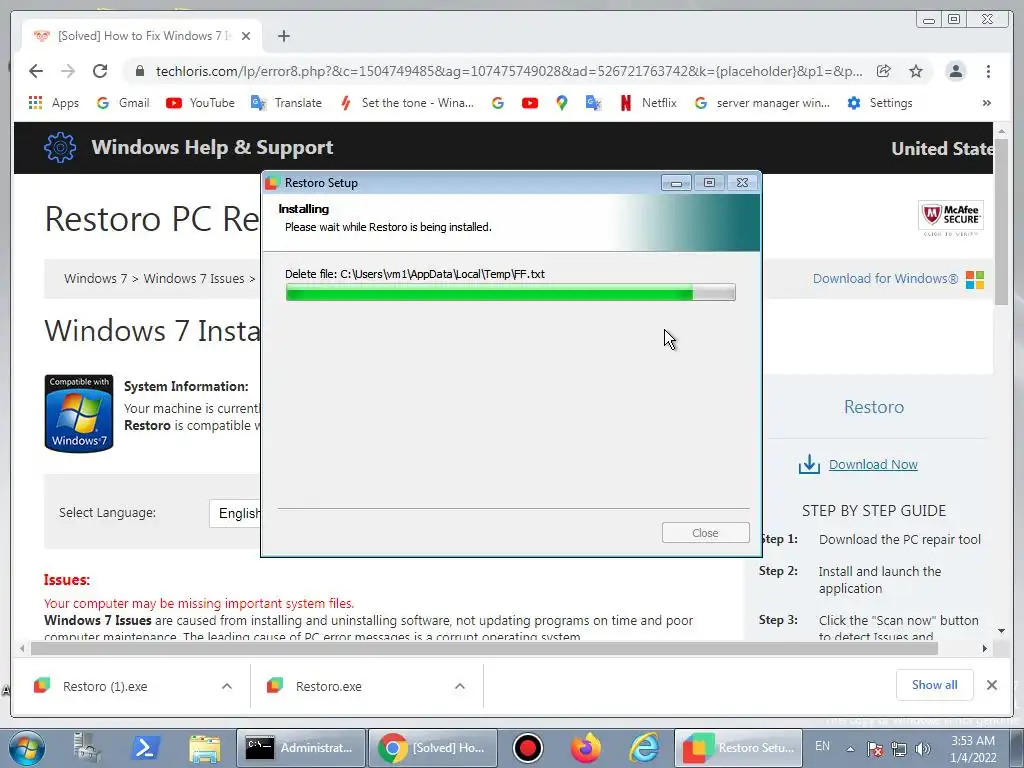Open Server Manager from the taskbar

click(86, 748)
